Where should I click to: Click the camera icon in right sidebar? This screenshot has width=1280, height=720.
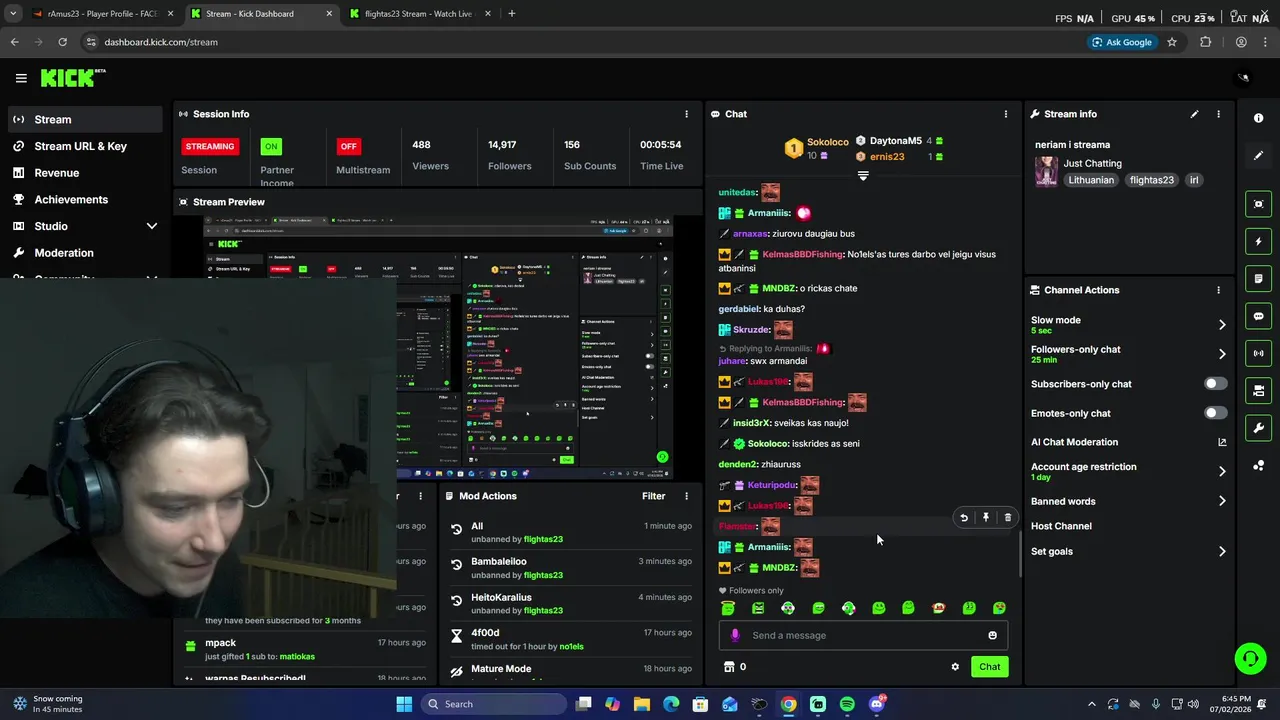[1258, 390]
